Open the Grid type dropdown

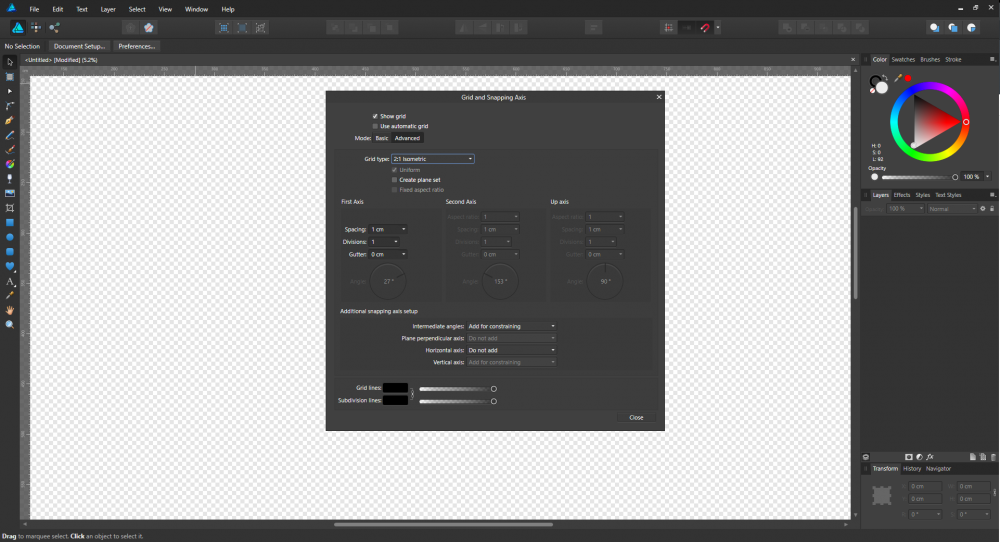coord(432,159)
